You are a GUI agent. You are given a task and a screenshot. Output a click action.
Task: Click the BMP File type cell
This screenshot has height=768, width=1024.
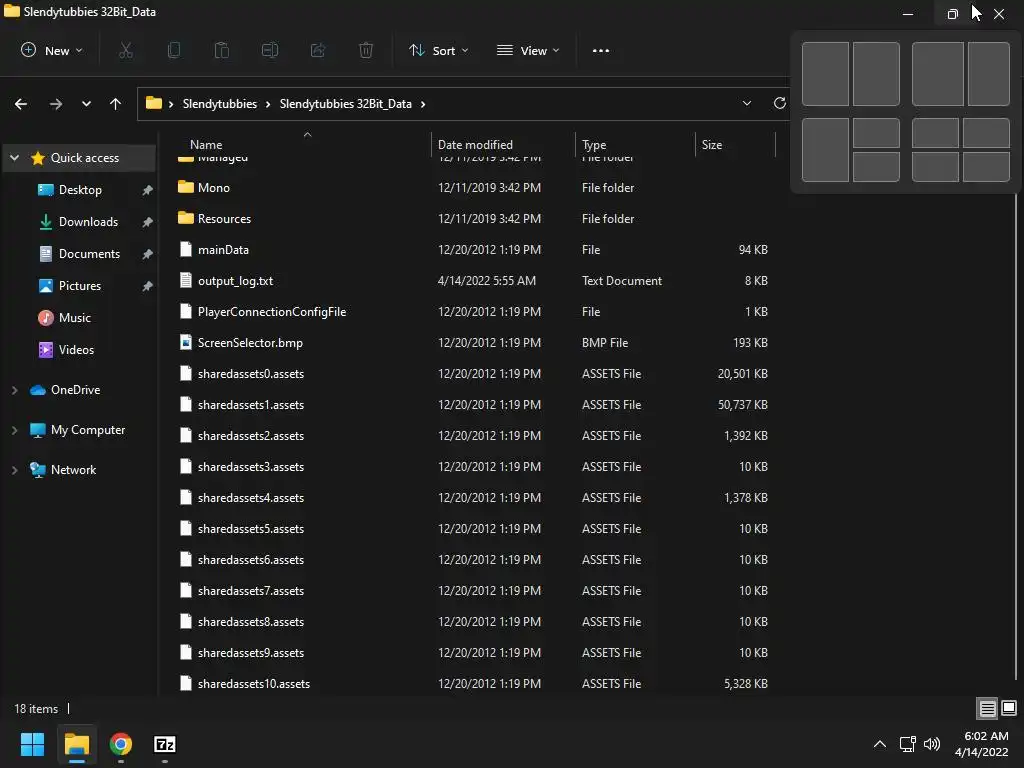(x=605, y=342)
